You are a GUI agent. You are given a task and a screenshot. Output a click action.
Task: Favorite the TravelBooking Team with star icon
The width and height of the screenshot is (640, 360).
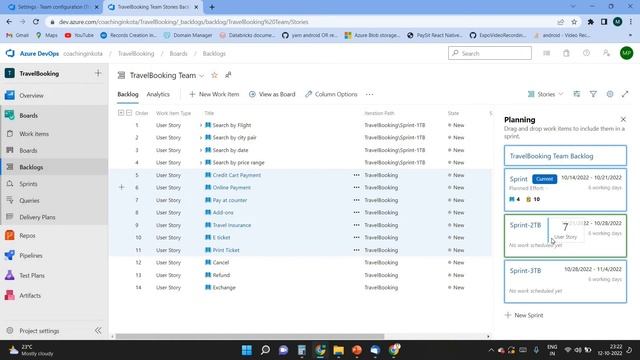[214, 75]
